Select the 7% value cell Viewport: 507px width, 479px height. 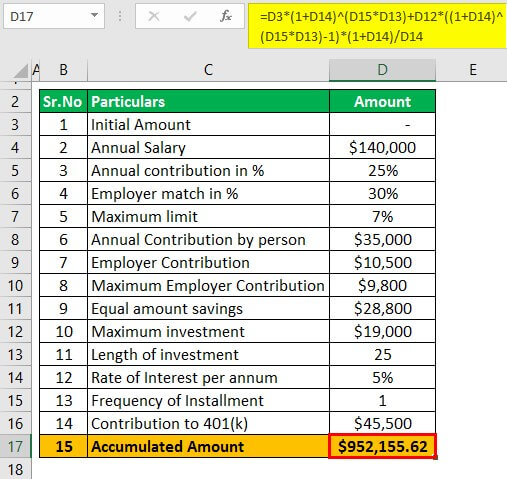(382, 216)
